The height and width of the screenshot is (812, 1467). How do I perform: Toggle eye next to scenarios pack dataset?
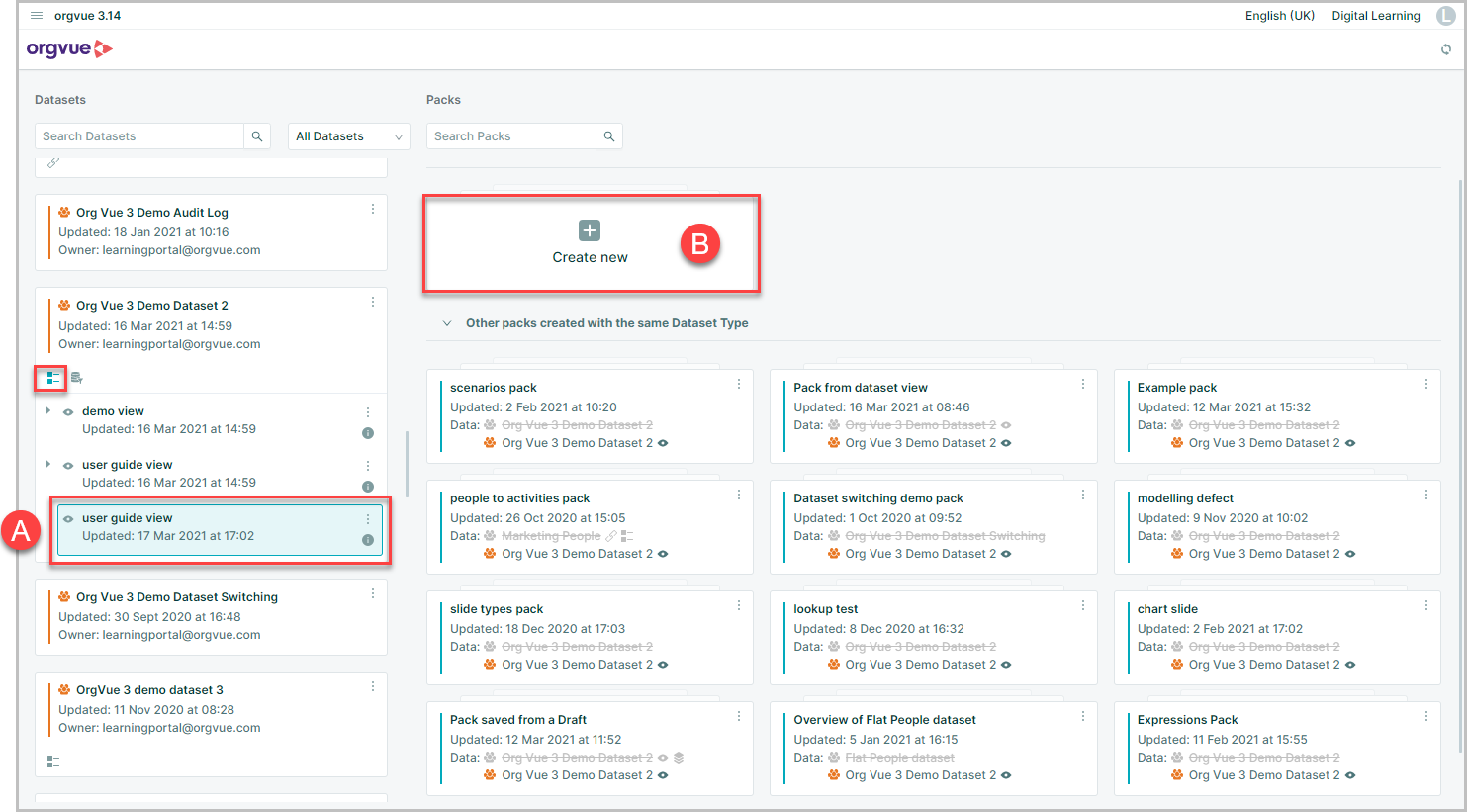(x=663, y=443)
